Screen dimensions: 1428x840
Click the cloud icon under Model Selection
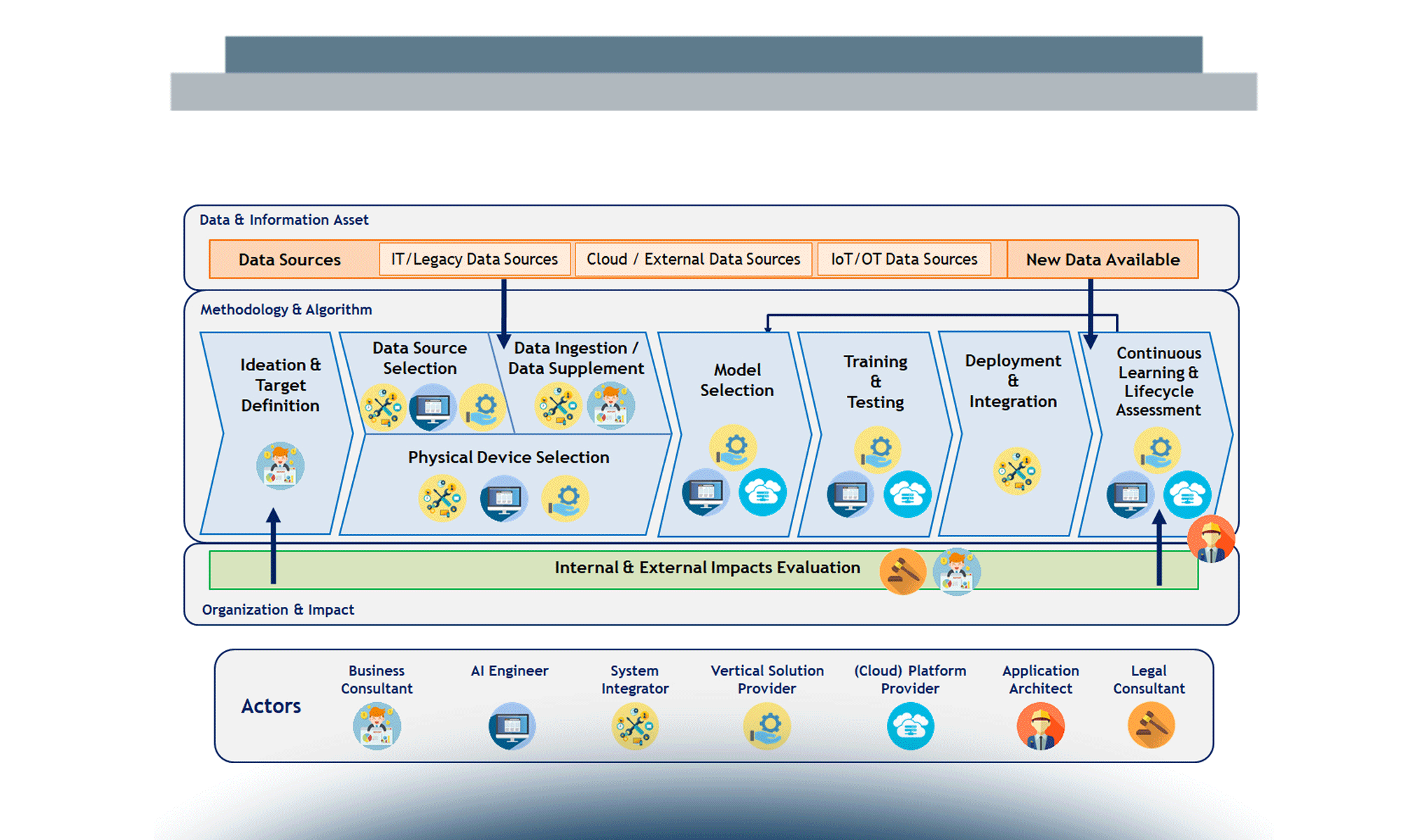[x=762, y=492]
